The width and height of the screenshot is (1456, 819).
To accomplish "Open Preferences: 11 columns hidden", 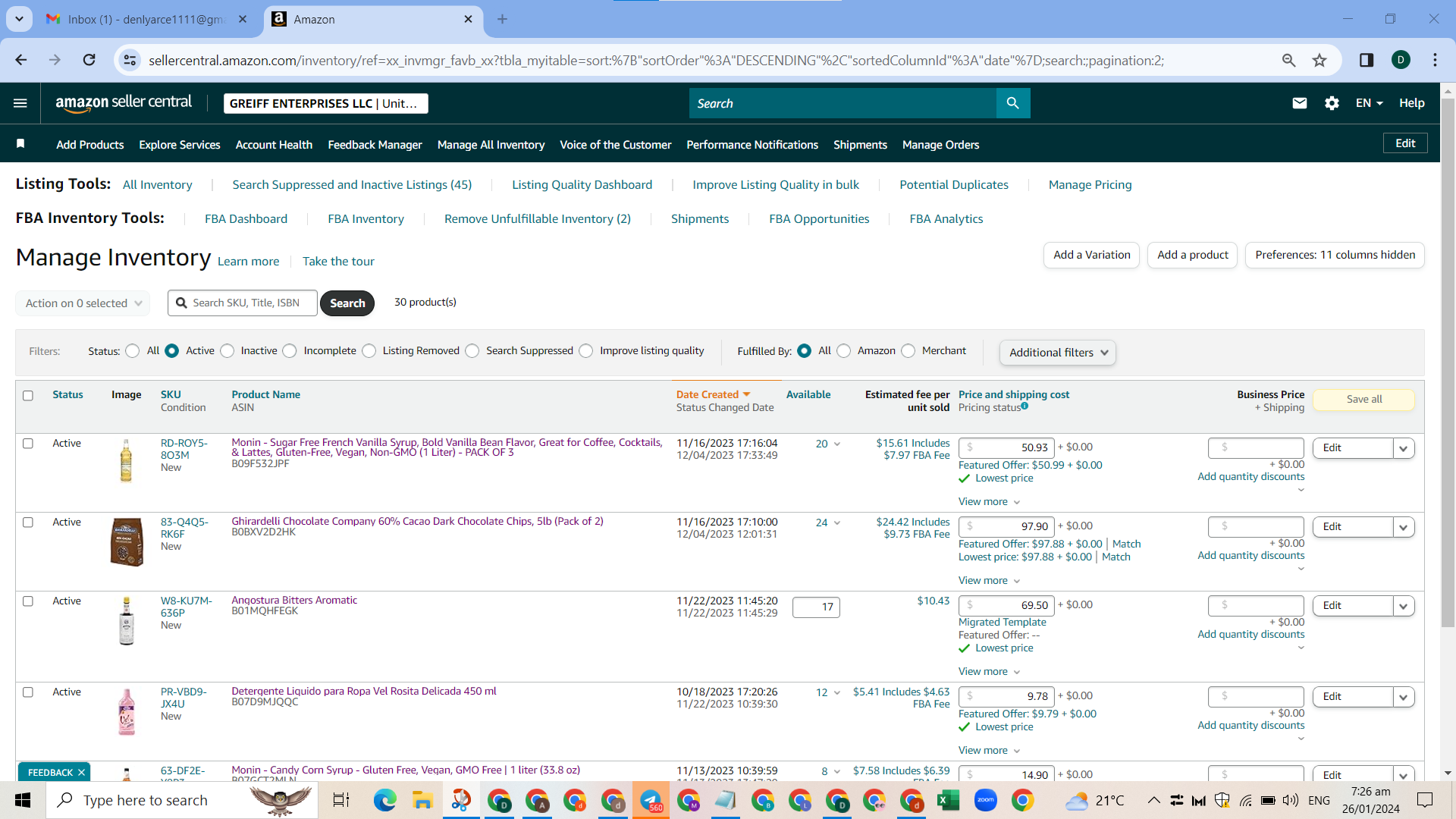I will point(1335,256).
